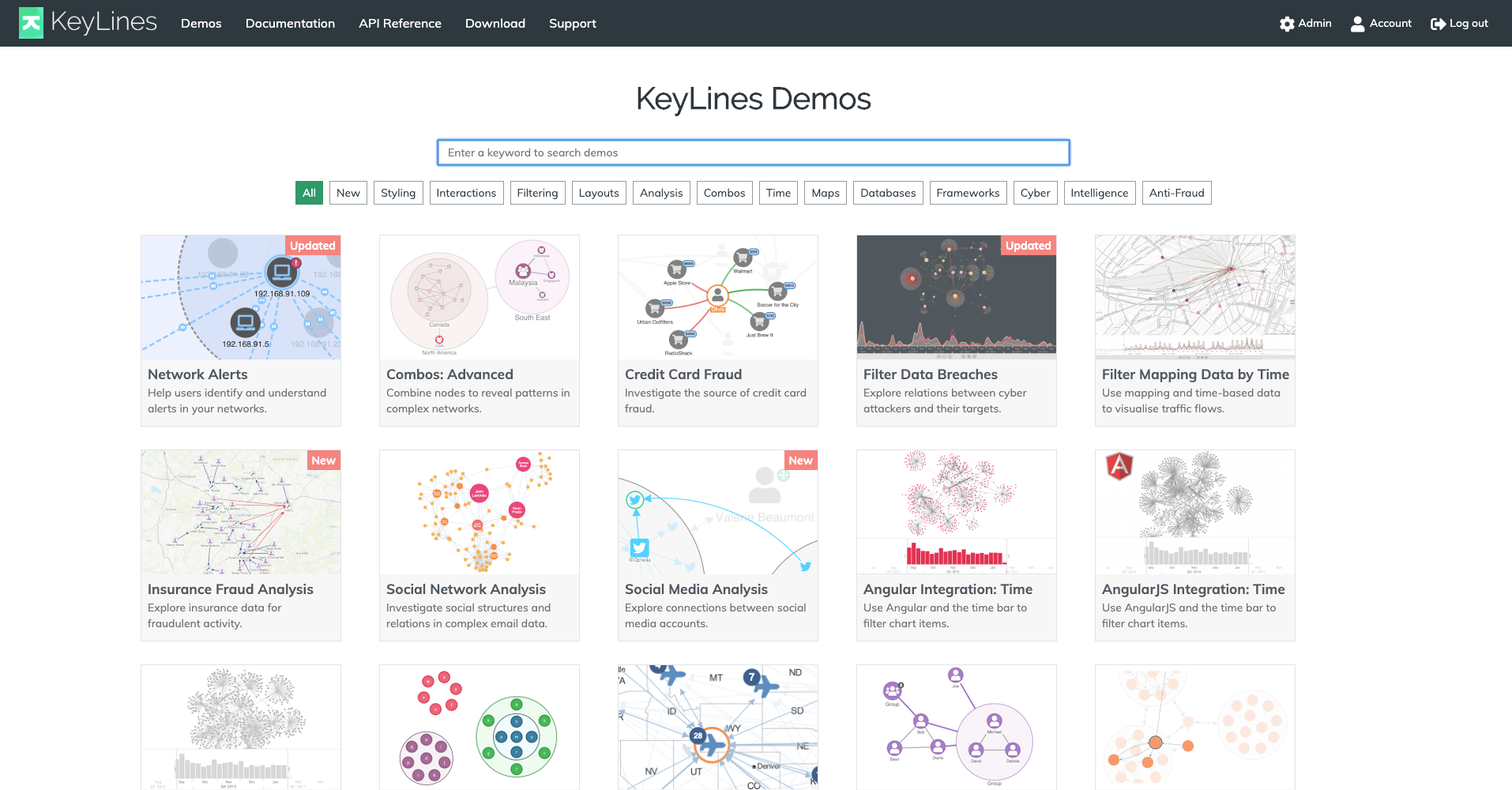Click the Filter Data Breaches thumbnail
Viewport: 1512px width, 790px height.
[956, 297]
